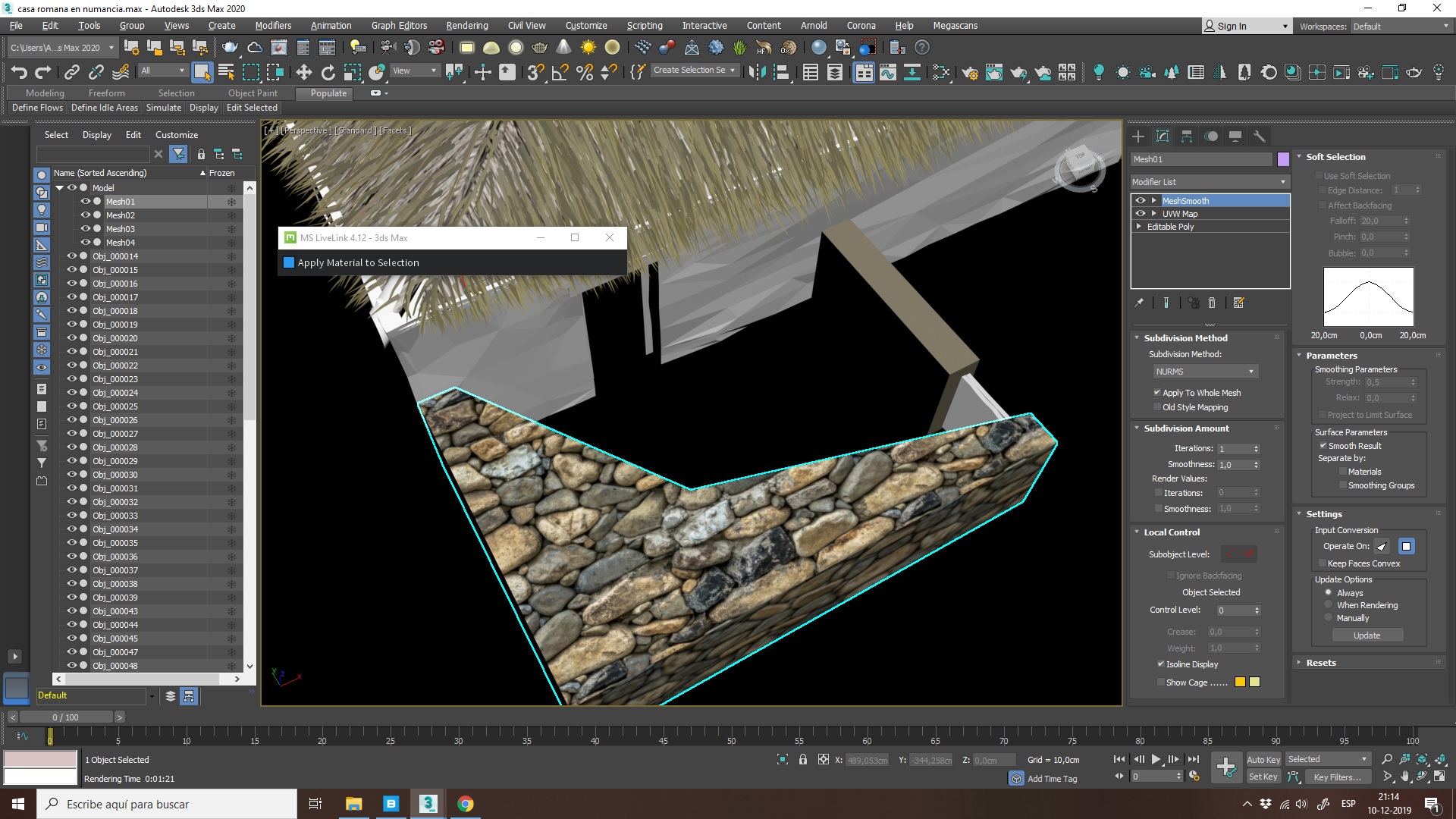Viewport: 1456px width, 819px height.
Task: Open the Rendering menu
Action: coord(466,25)
